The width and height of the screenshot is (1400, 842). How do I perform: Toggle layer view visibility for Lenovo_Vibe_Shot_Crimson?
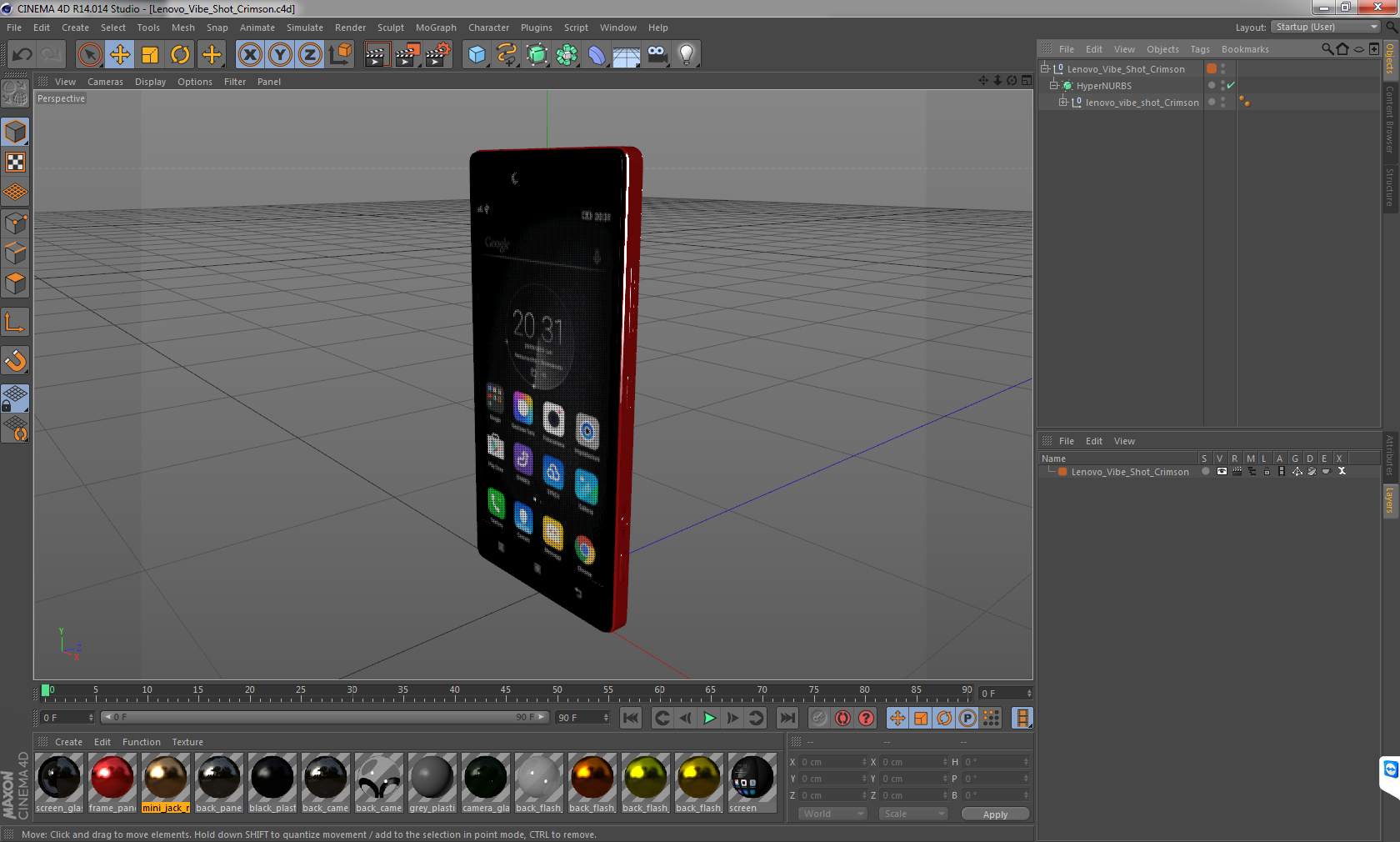(x=1222, y=471)
